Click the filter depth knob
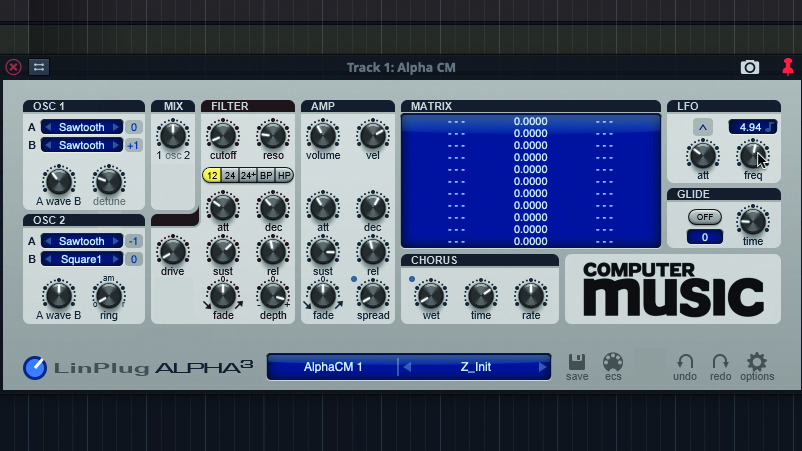This screenshot has height=451, width=802. point(273,295)
